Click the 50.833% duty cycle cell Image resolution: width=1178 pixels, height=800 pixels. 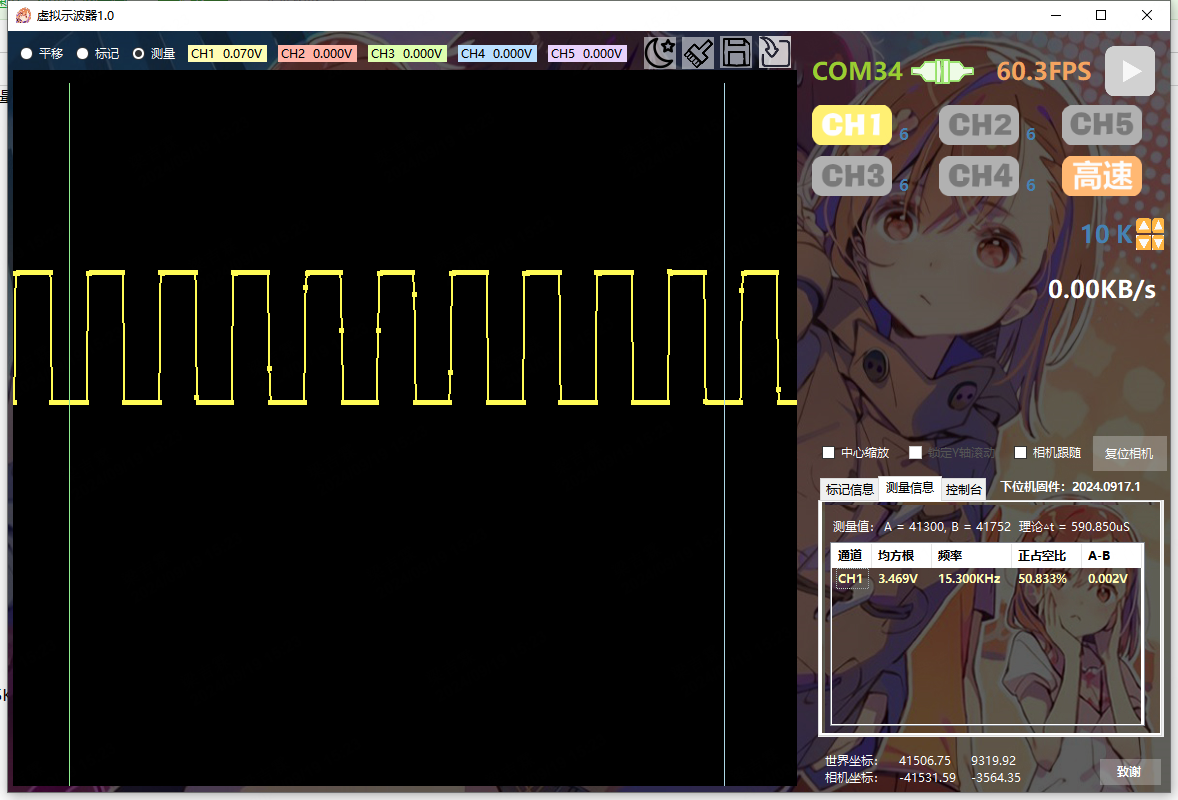(x=1043, y=578)
